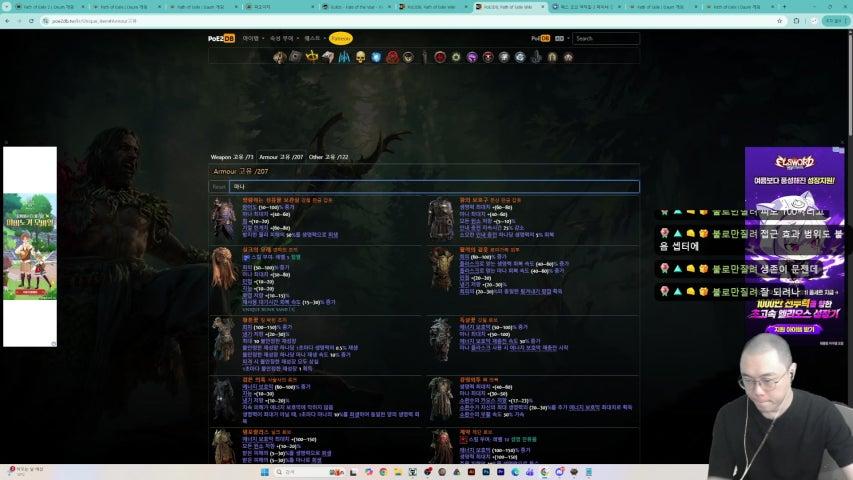The image size is (853, 480).
Task: Expand the 속성 부여 navbar menu
Action: pos(284,39)
